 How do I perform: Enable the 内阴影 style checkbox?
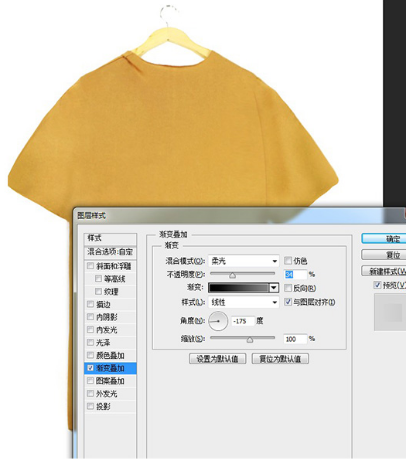point(90,317)
